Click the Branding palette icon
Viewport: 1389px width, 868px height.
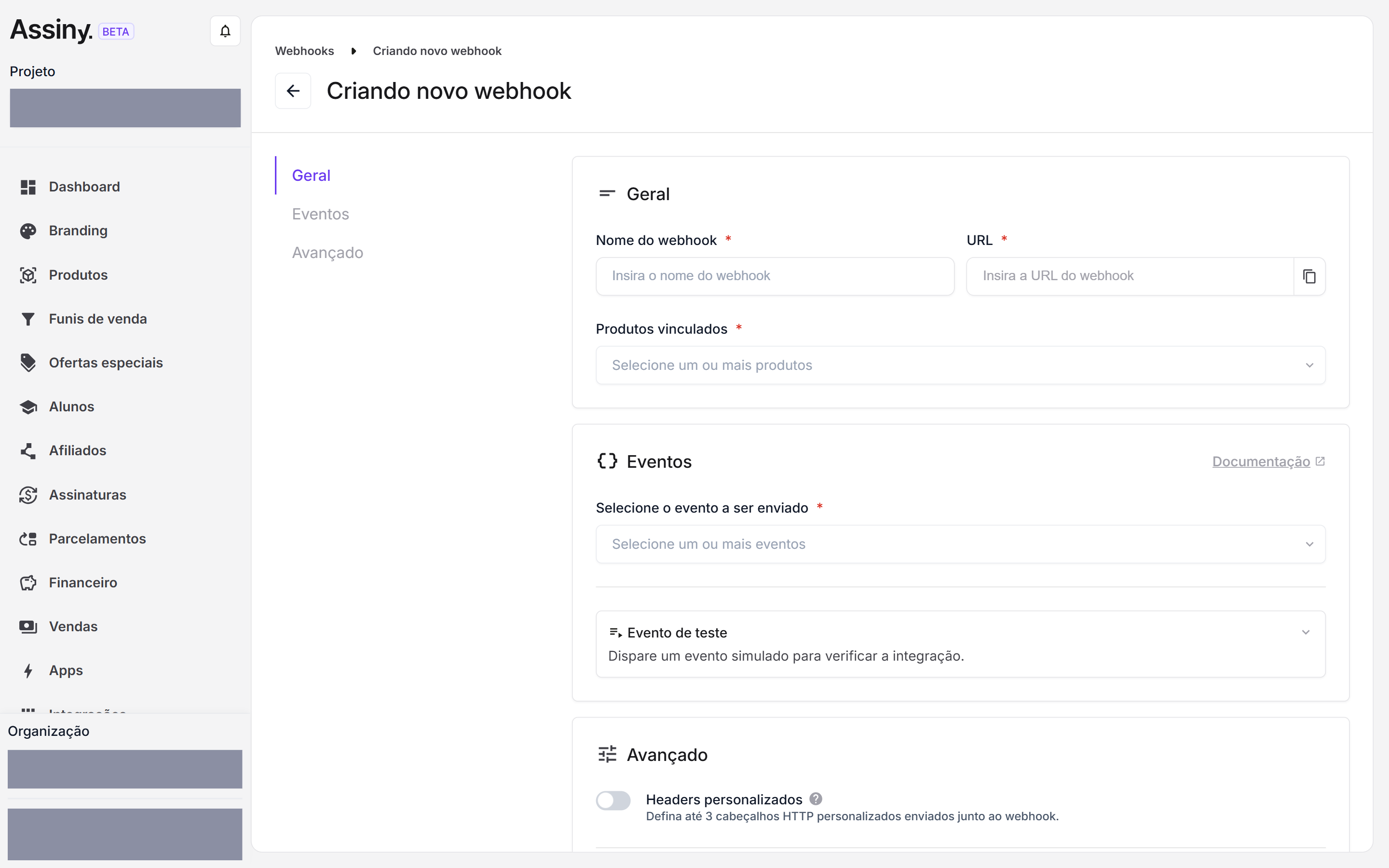[x=28, y=231]
